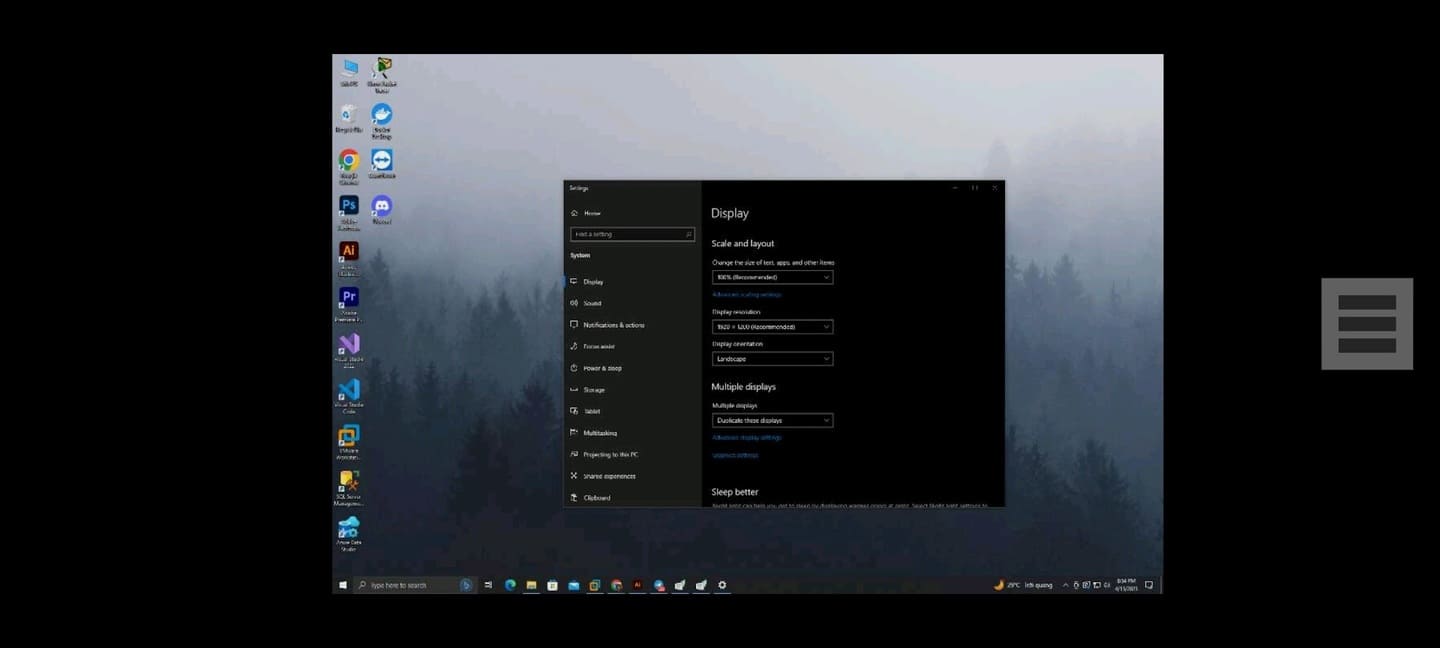This screenshot has height=648, width=1440.
Task: Open the TeamViewer desktop shortcut
Action: (381, 164)
